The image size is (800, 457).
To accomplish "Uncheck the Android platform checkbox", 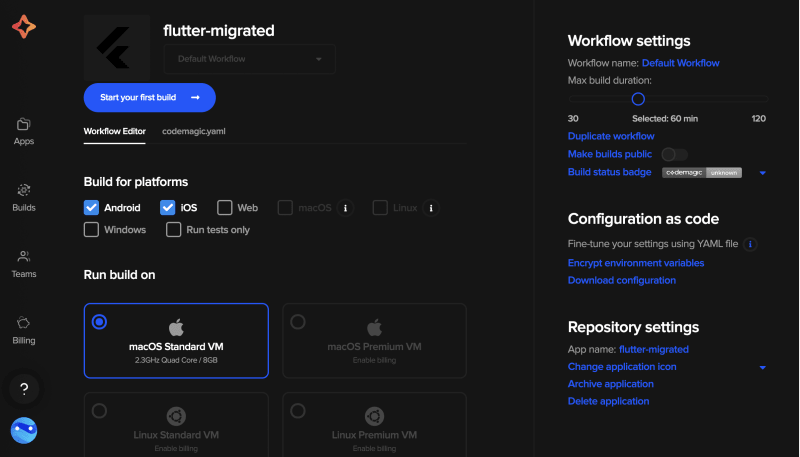I will pyautogui.click(x=91, y=208).
